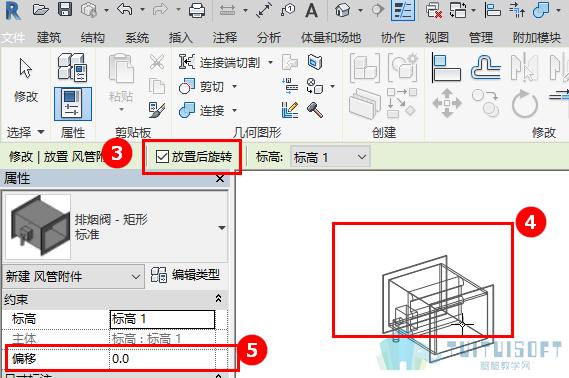Switch to the 建筑 ribbon tab
569x378 pixels.
click(x=49, y=37)
